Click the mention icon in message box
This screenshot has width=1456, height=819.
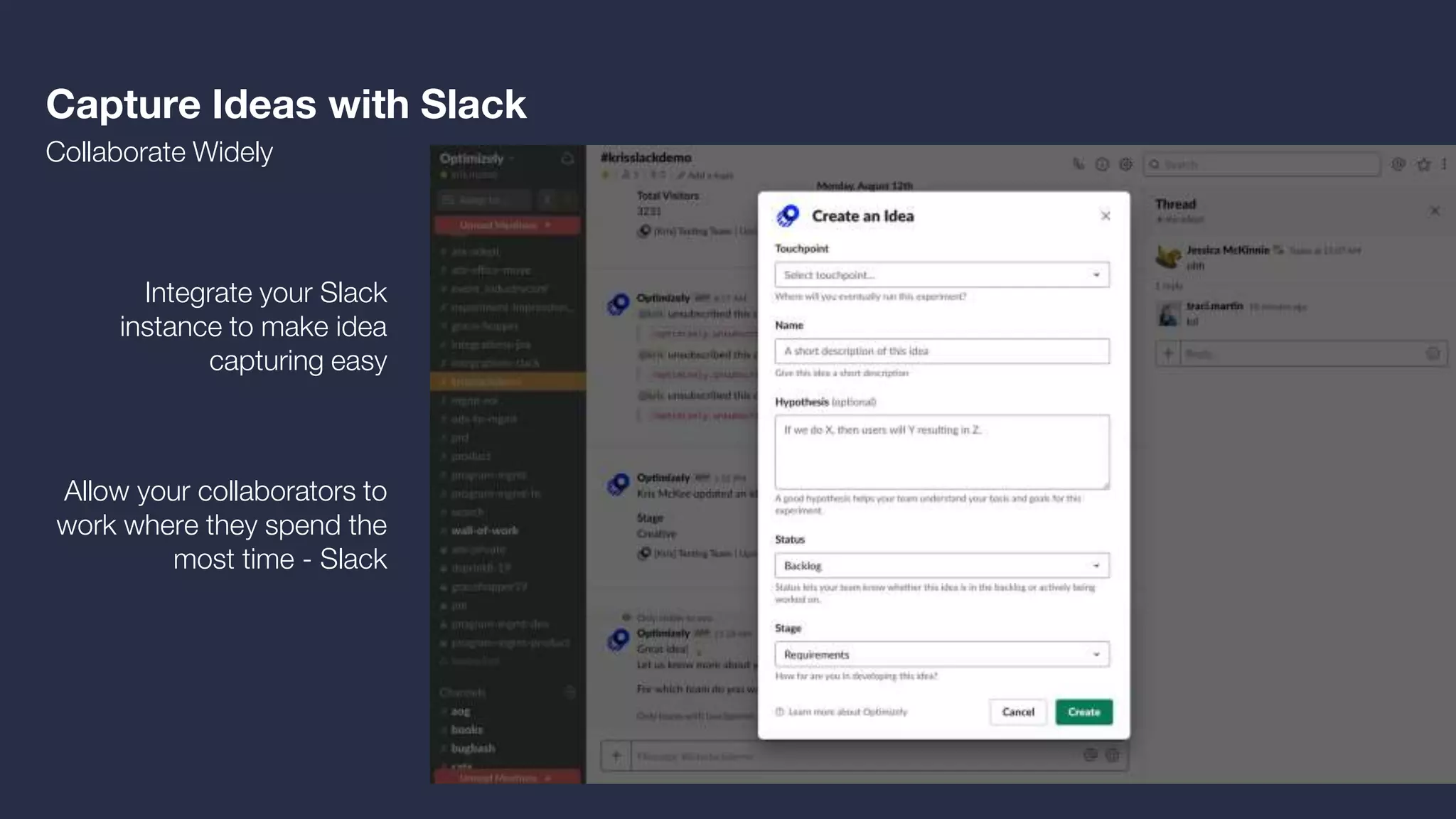point(1091,755)
